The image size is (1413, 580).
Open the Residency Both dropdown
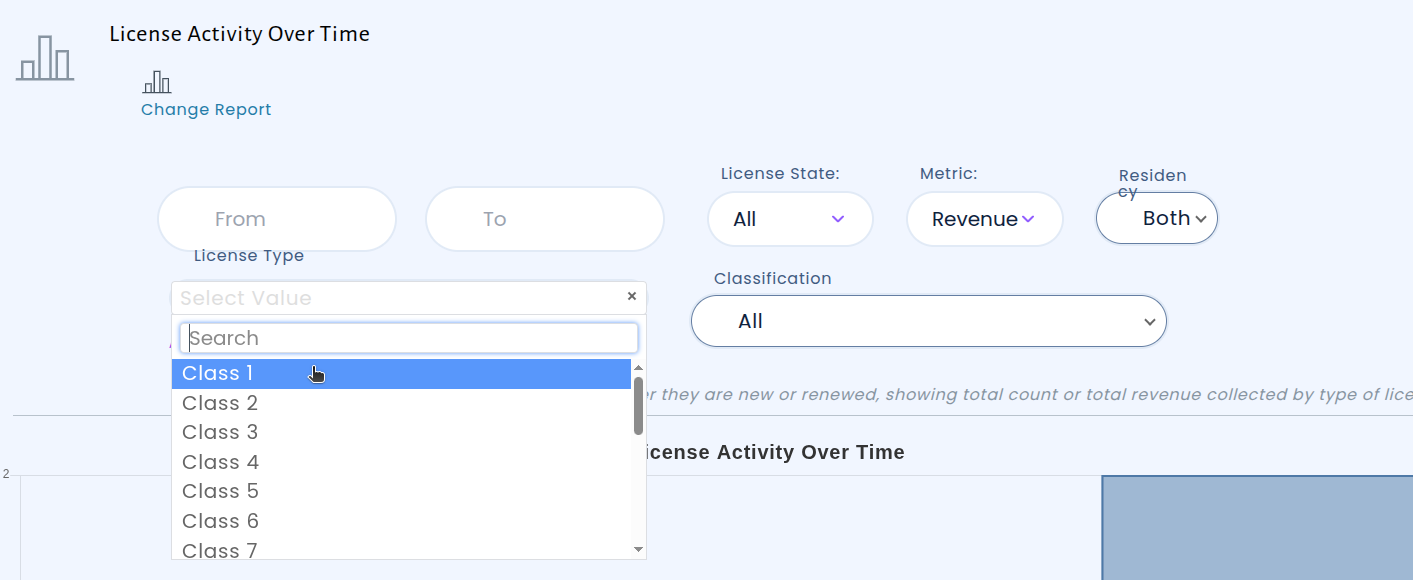click(x=1157, y=218)
